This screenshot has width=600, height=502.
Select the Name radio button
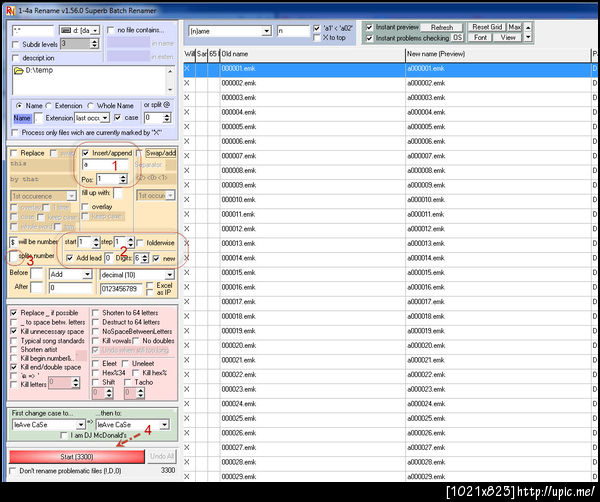coord(19,106)
